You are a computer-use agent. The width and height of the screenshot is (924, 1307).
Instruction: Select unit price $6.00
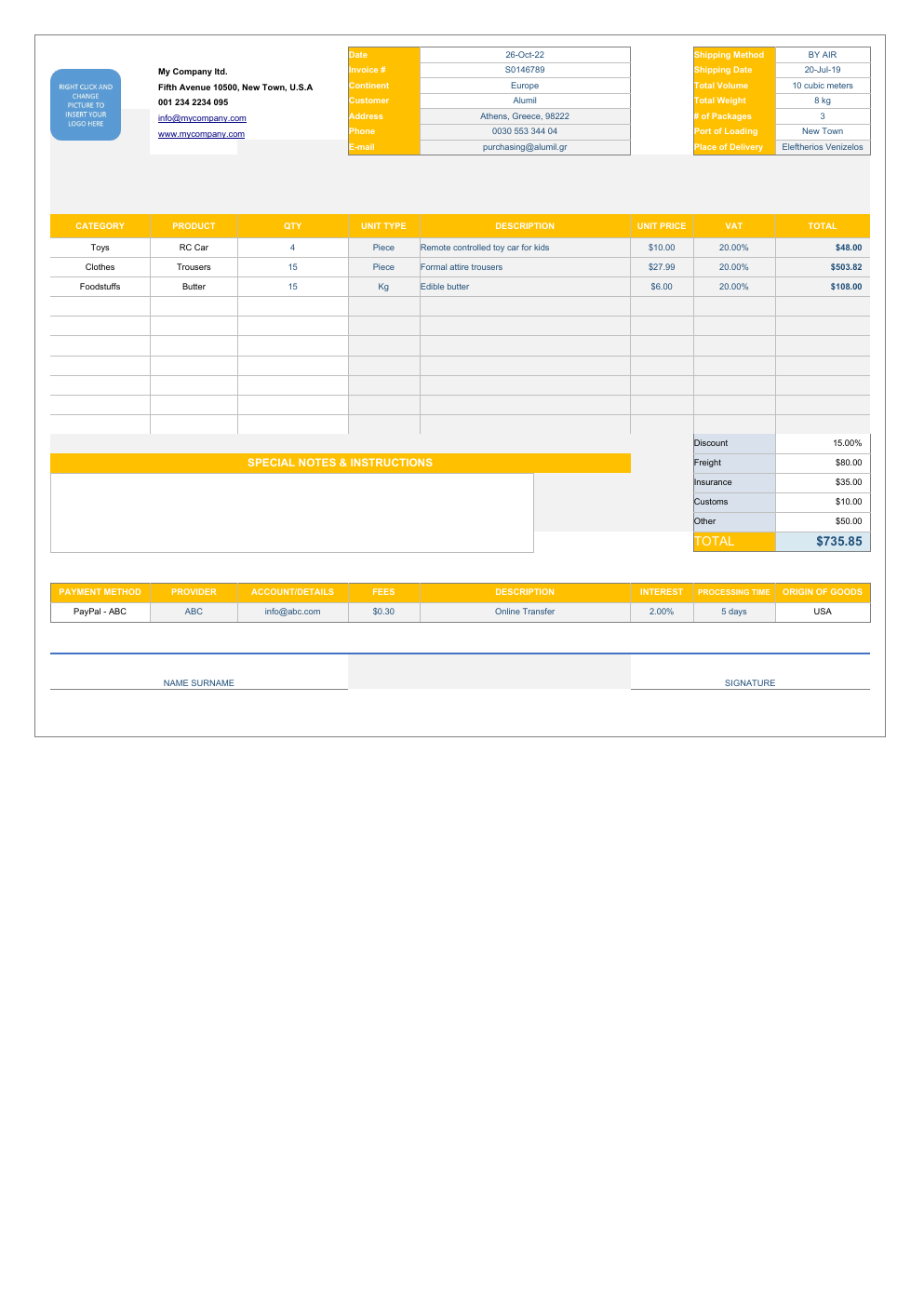click(x=662, y=287)
